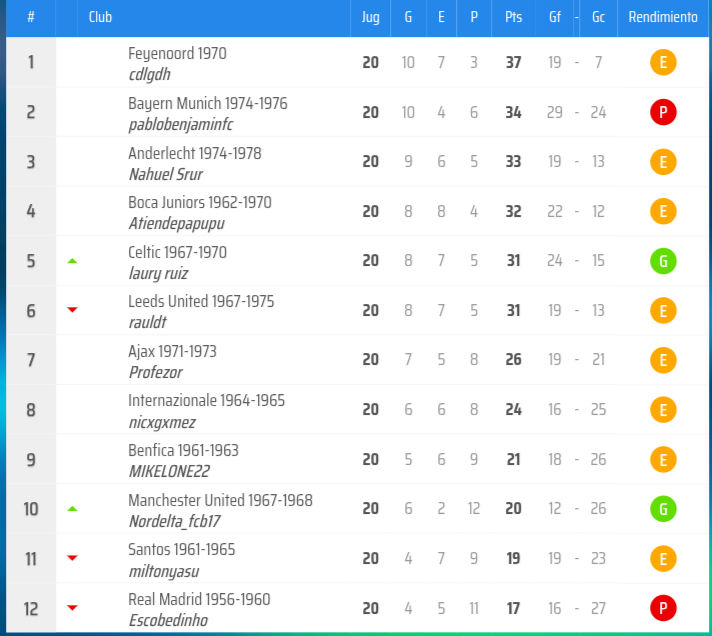Click red down arrow beside Real Madrid

point(72,608)
